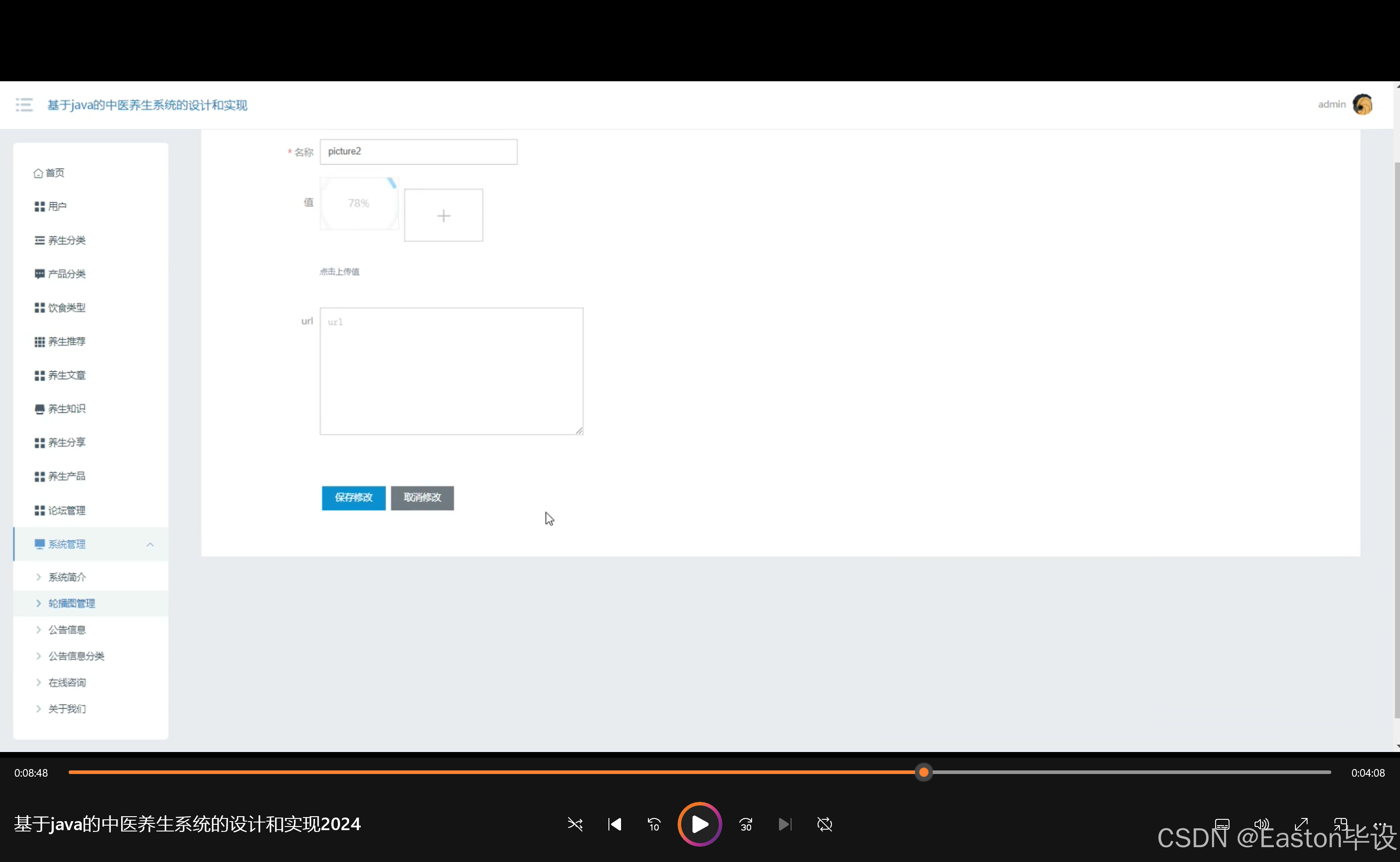The width and height of the screenshot is (1400, 862).
Task: Toggle the repeat loop icon
Action: coord(824,824)
